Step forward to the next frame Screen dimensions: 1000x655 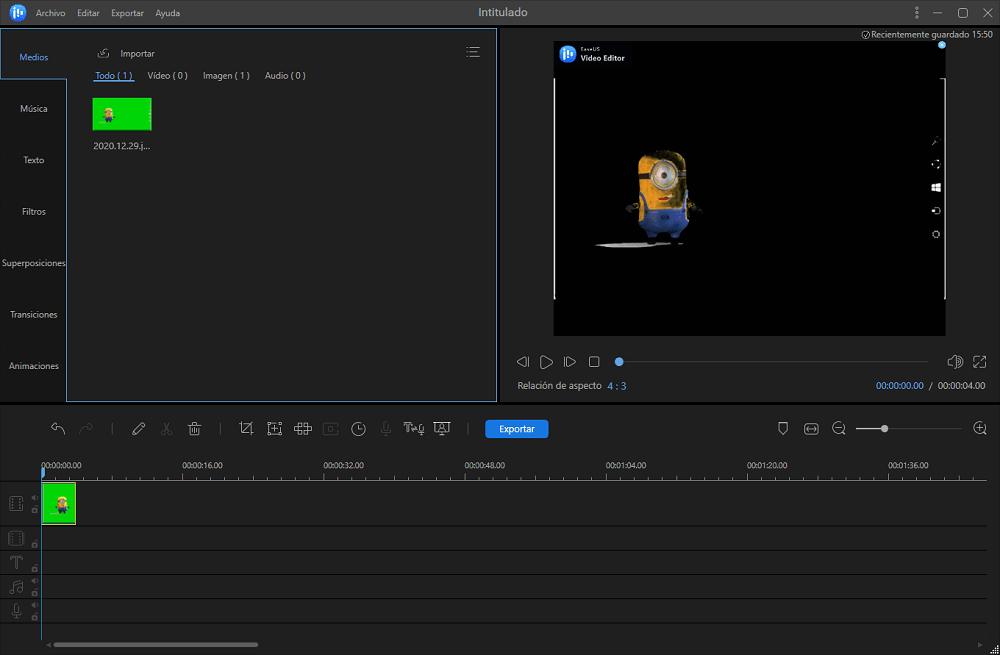coord(570,362)
